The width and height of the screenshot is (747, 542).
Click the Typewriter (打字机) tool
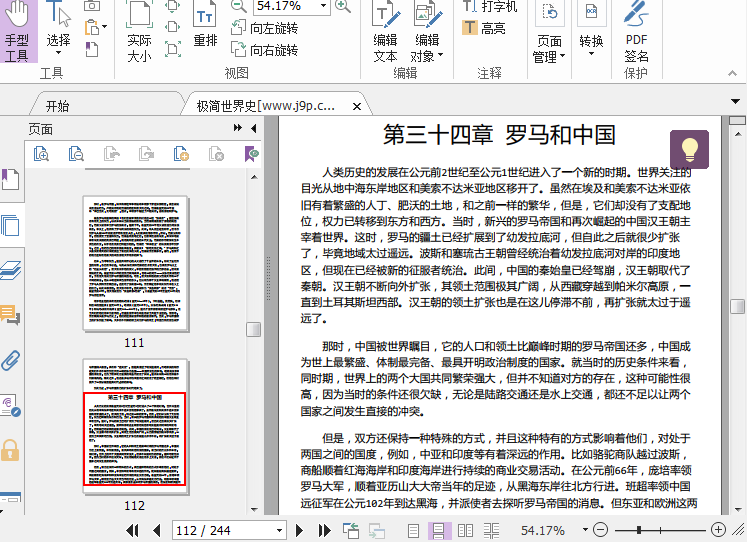coord(491,7)
